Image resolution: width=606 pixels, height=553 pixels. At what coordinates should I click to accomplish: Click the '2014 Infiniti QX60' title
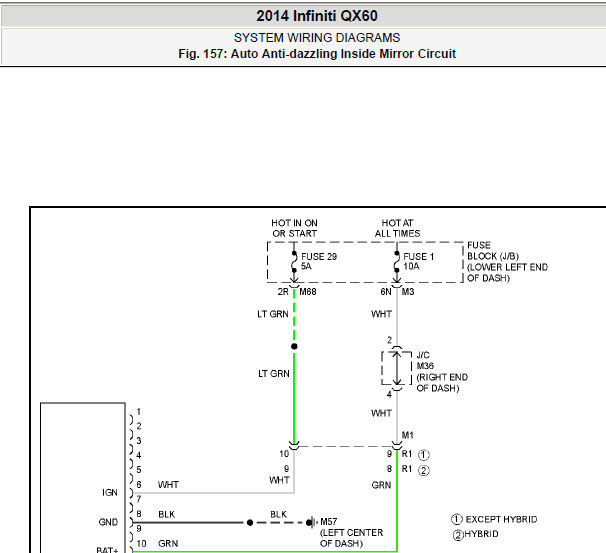click(x=317, y=16)
